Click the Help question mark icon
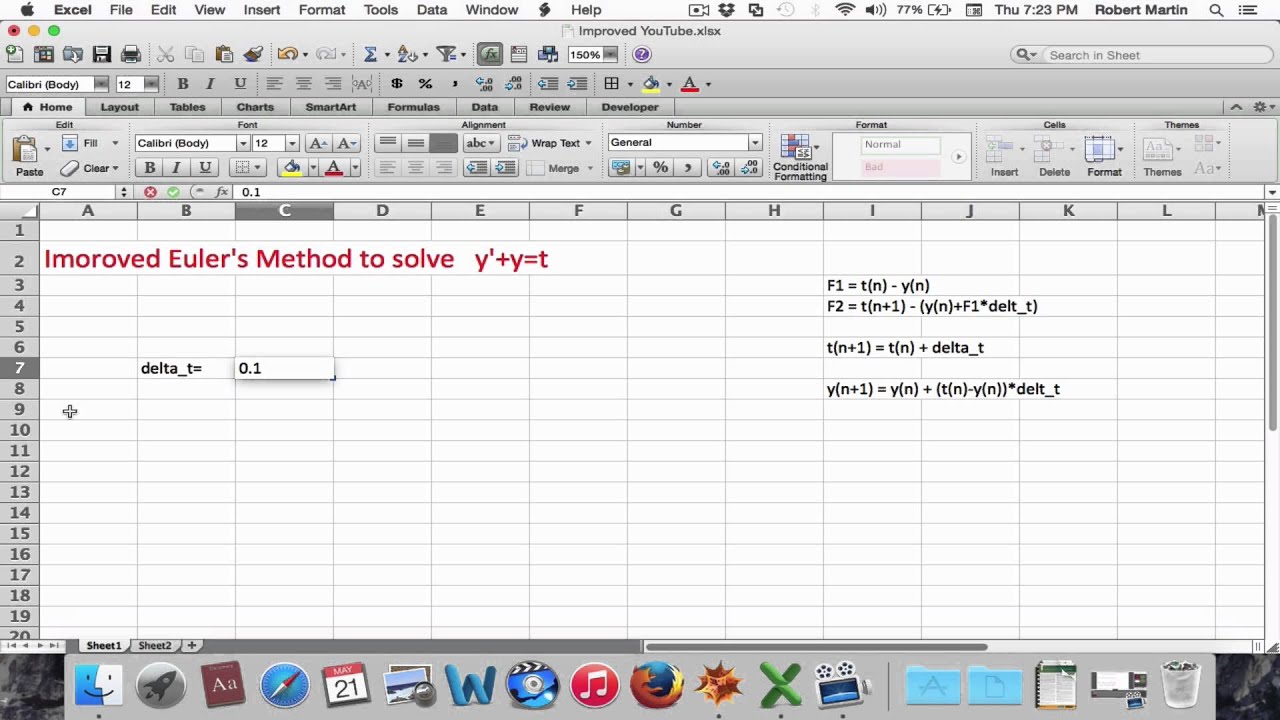The image size is (1280, 720). tap(642, 54)
